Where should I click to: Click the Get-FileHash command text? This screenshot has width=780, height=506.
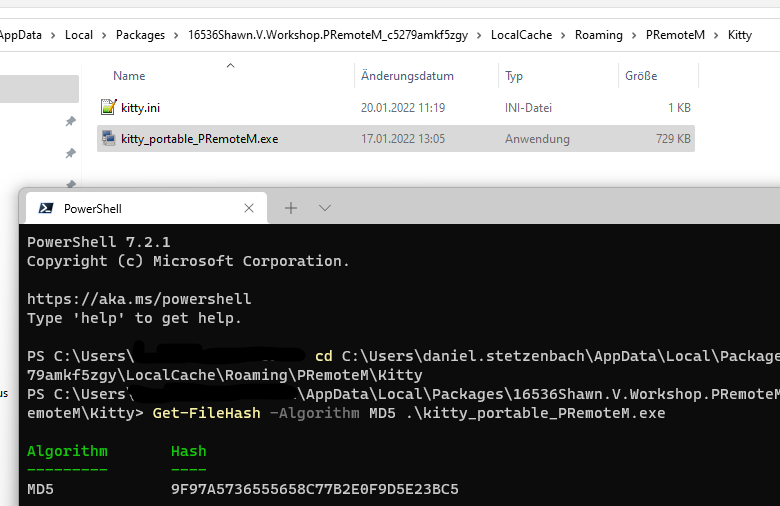[206, 413]
